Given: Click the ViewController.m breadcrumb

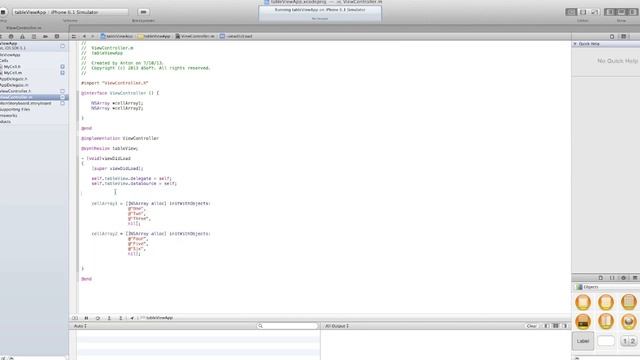Looking at the screenshot, I should [195, 36].
